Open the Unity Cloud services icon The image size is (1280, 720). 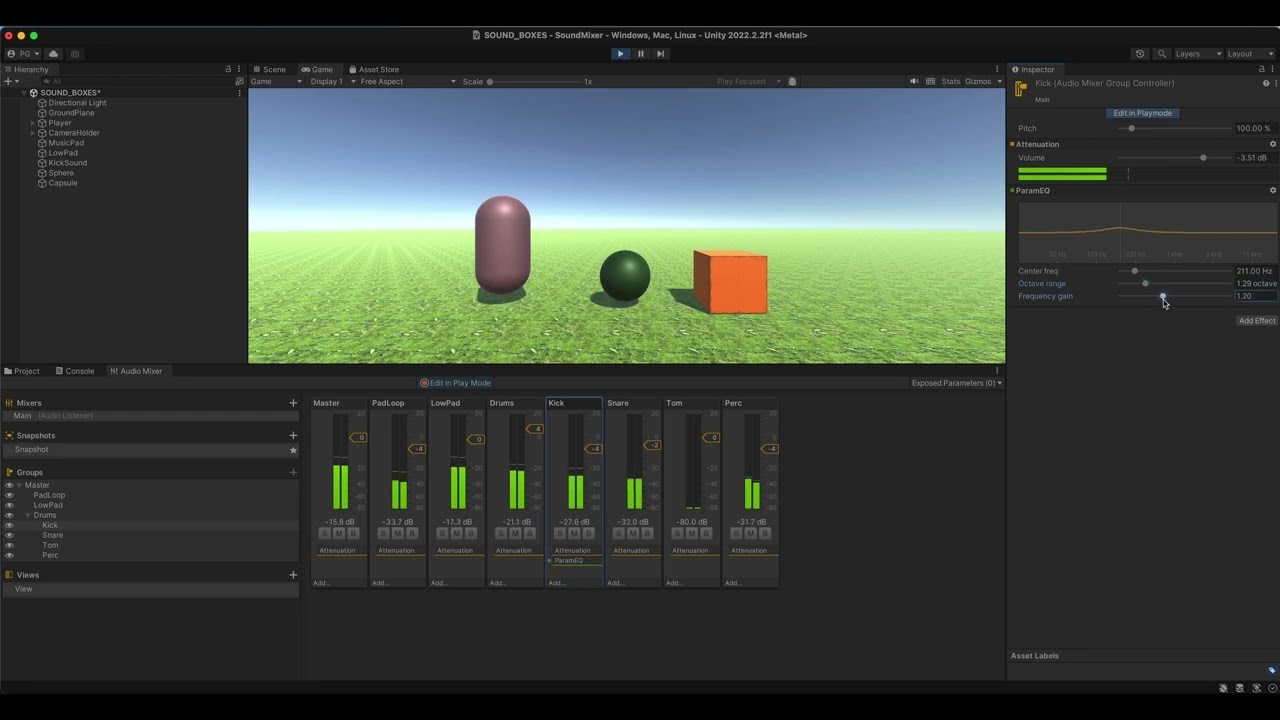[54, 54]
